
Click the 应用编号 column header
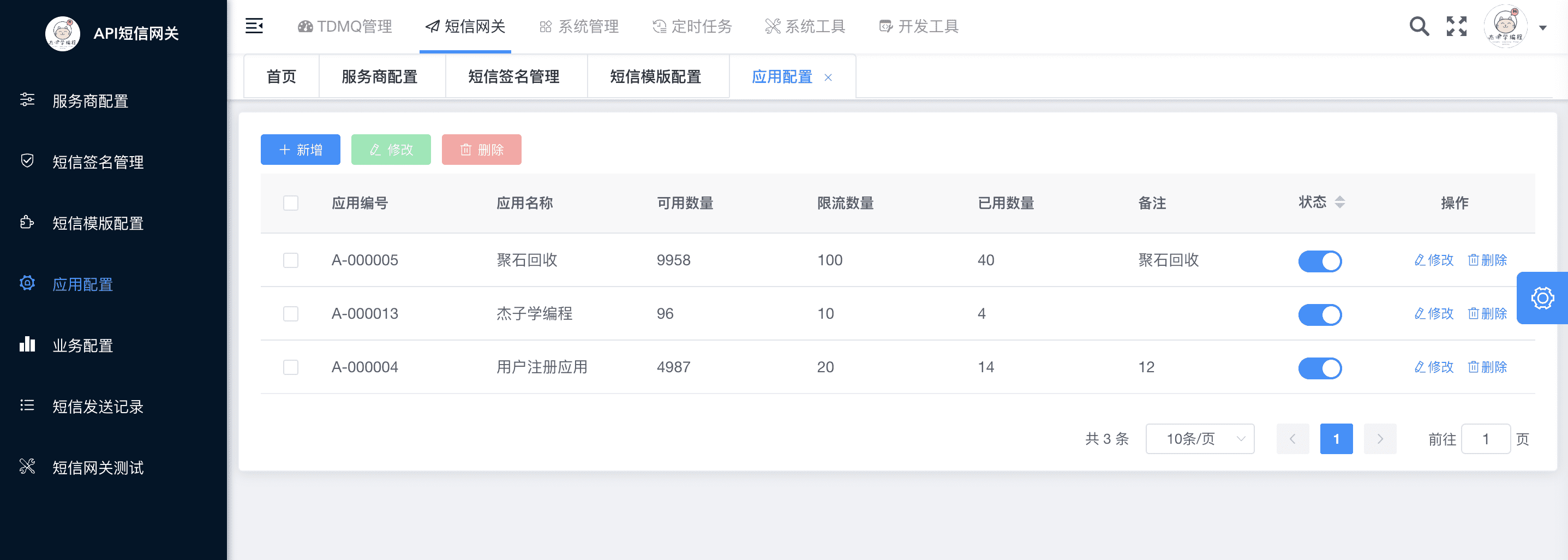click(360, 202)
